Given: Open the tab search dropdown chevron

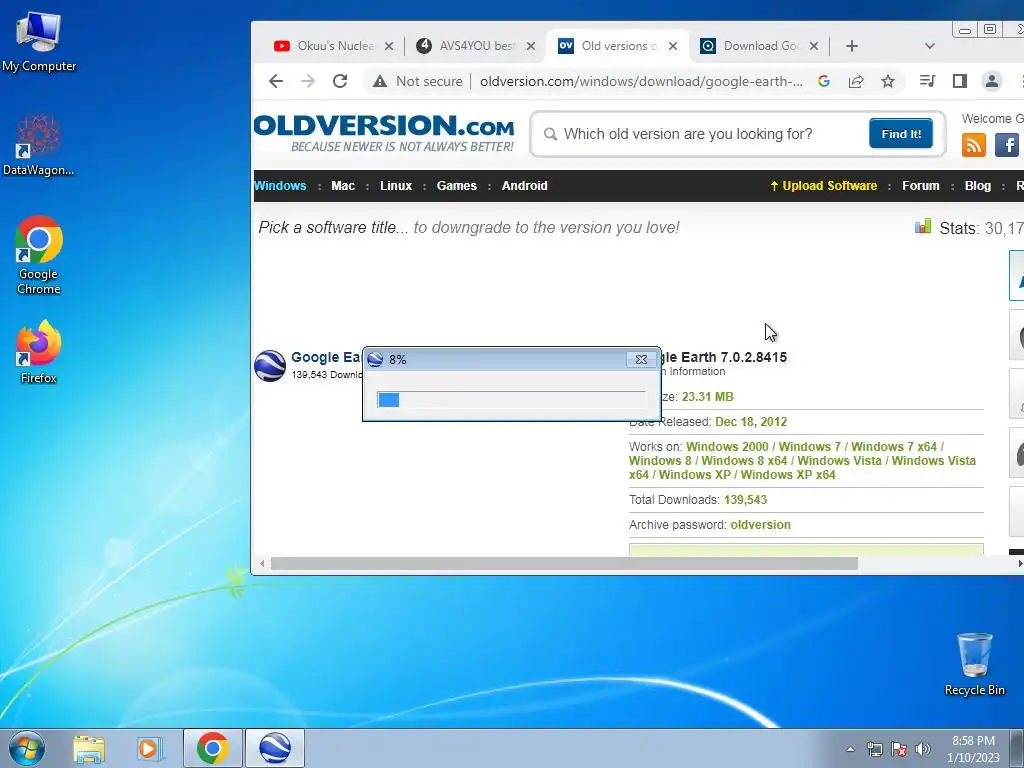Looking at the screenshot, I should coord(930,46).
